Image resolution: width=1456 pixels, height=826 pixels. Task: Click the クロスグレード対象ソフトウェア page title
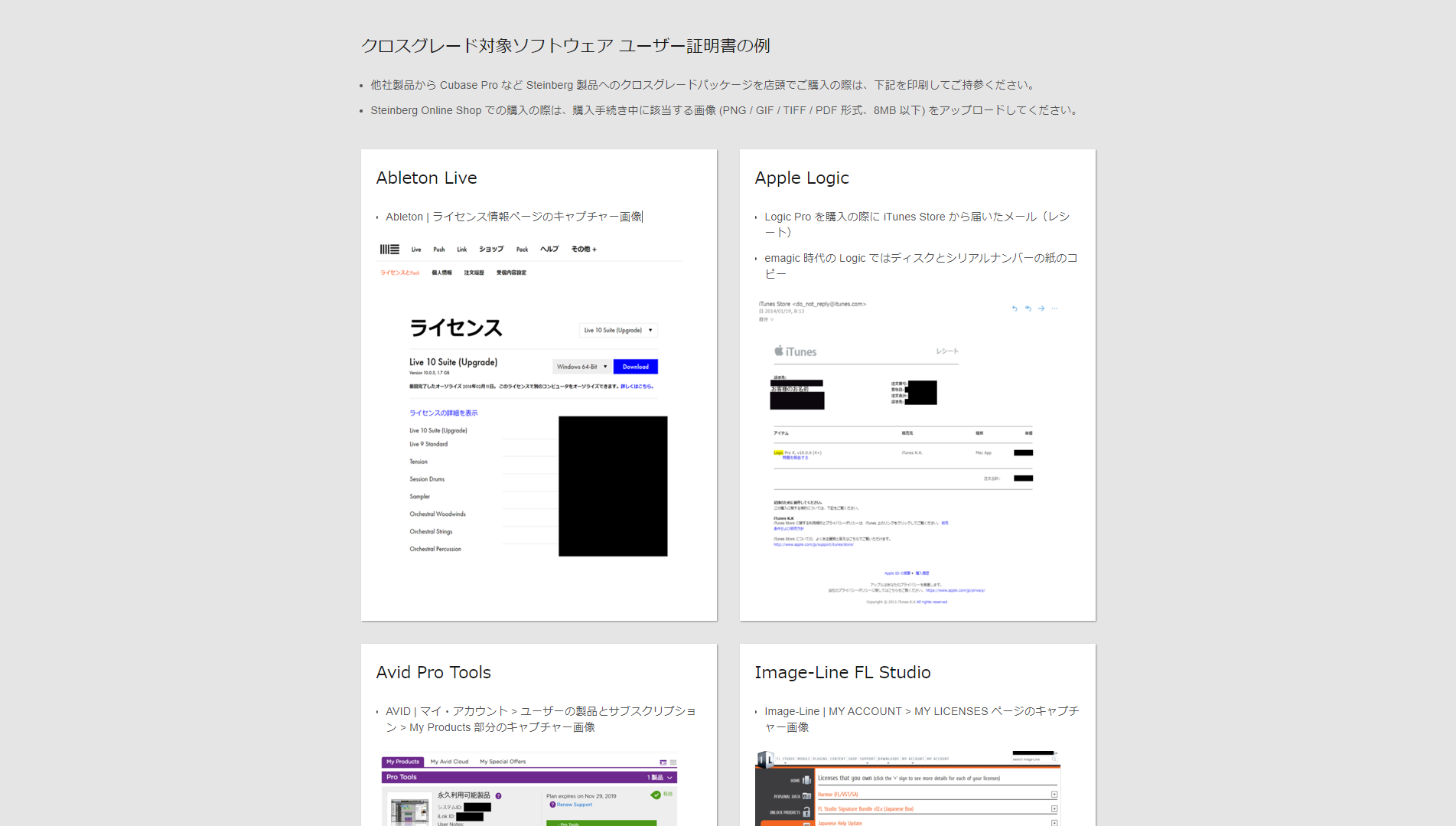tap(565, 46)
